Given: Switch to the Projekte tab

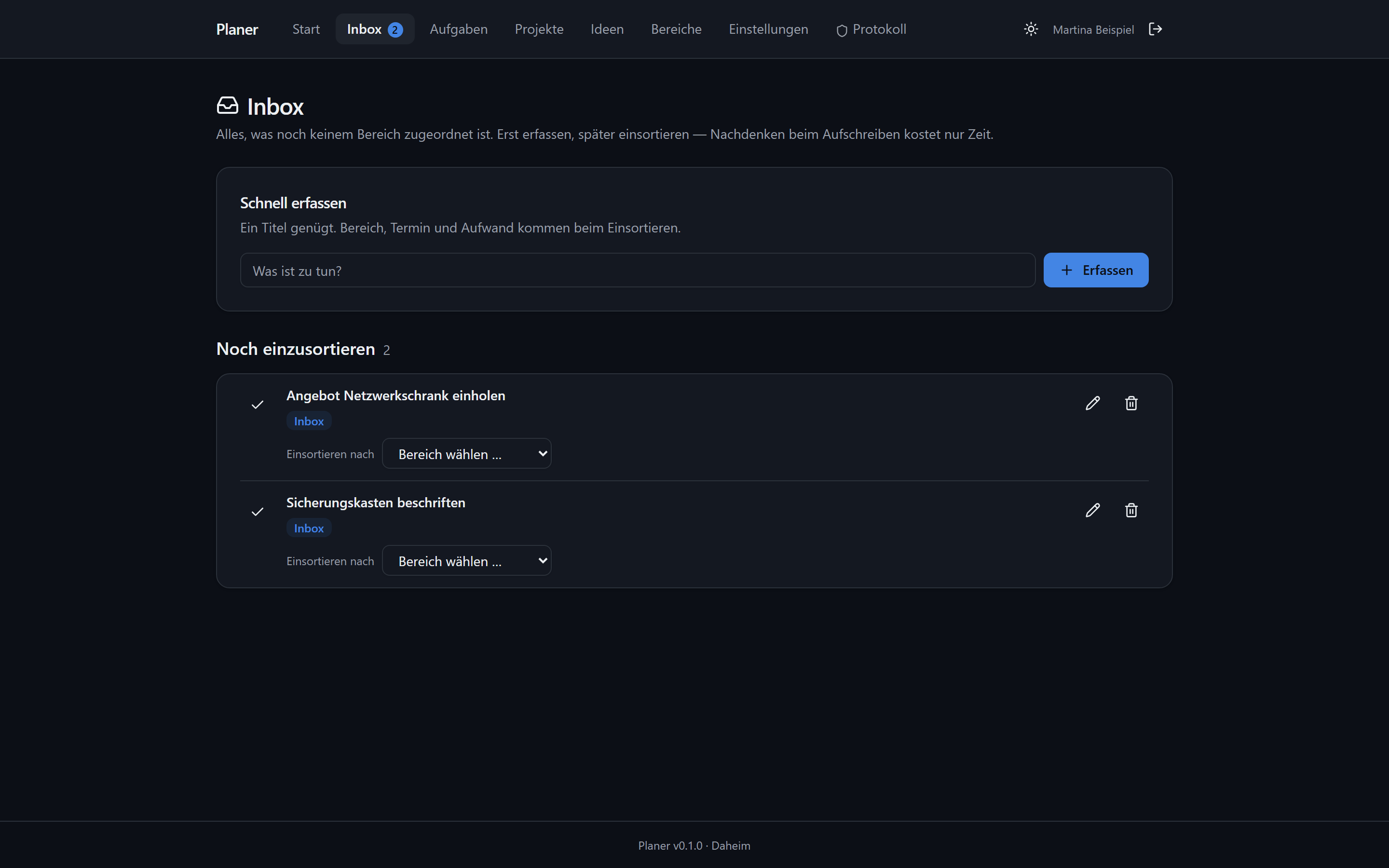Looking at the screenshot, I should point(539,29).
